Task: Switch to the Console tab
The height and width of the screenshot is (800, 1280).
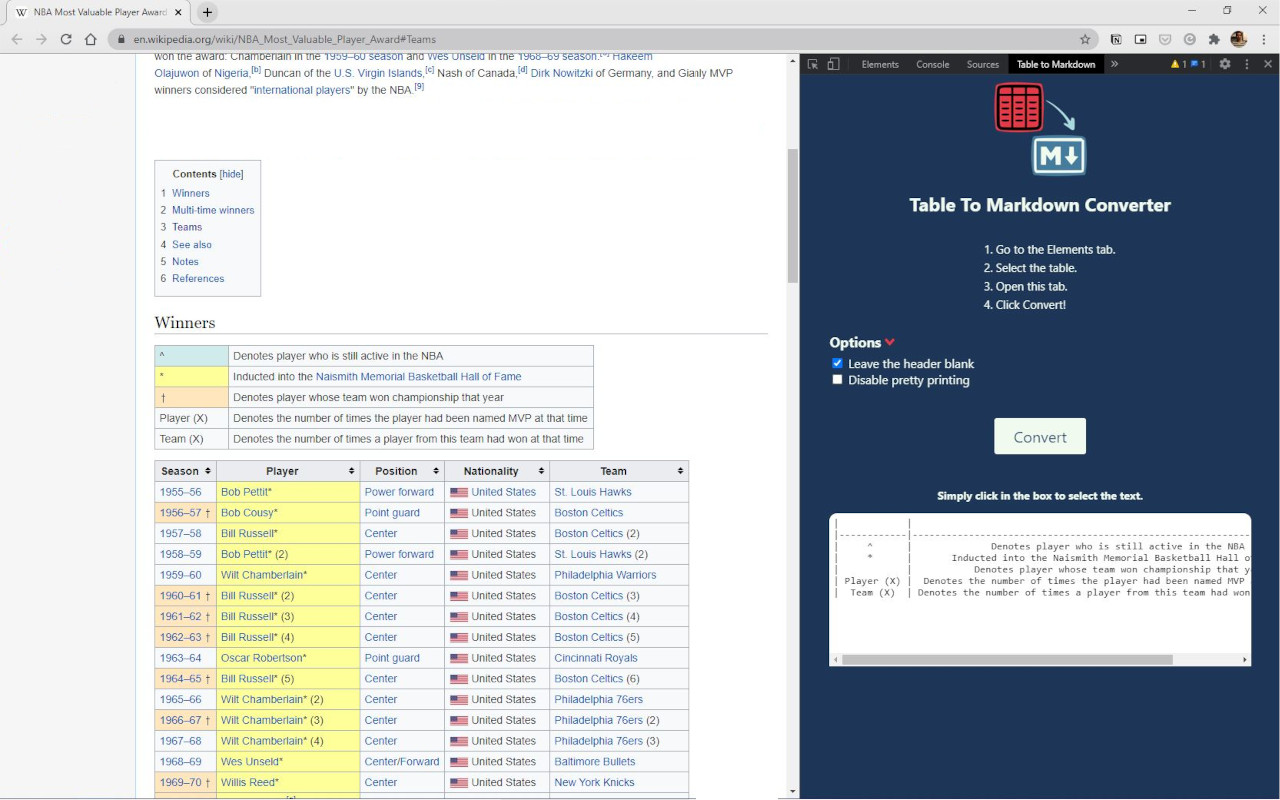Action: 933,64
